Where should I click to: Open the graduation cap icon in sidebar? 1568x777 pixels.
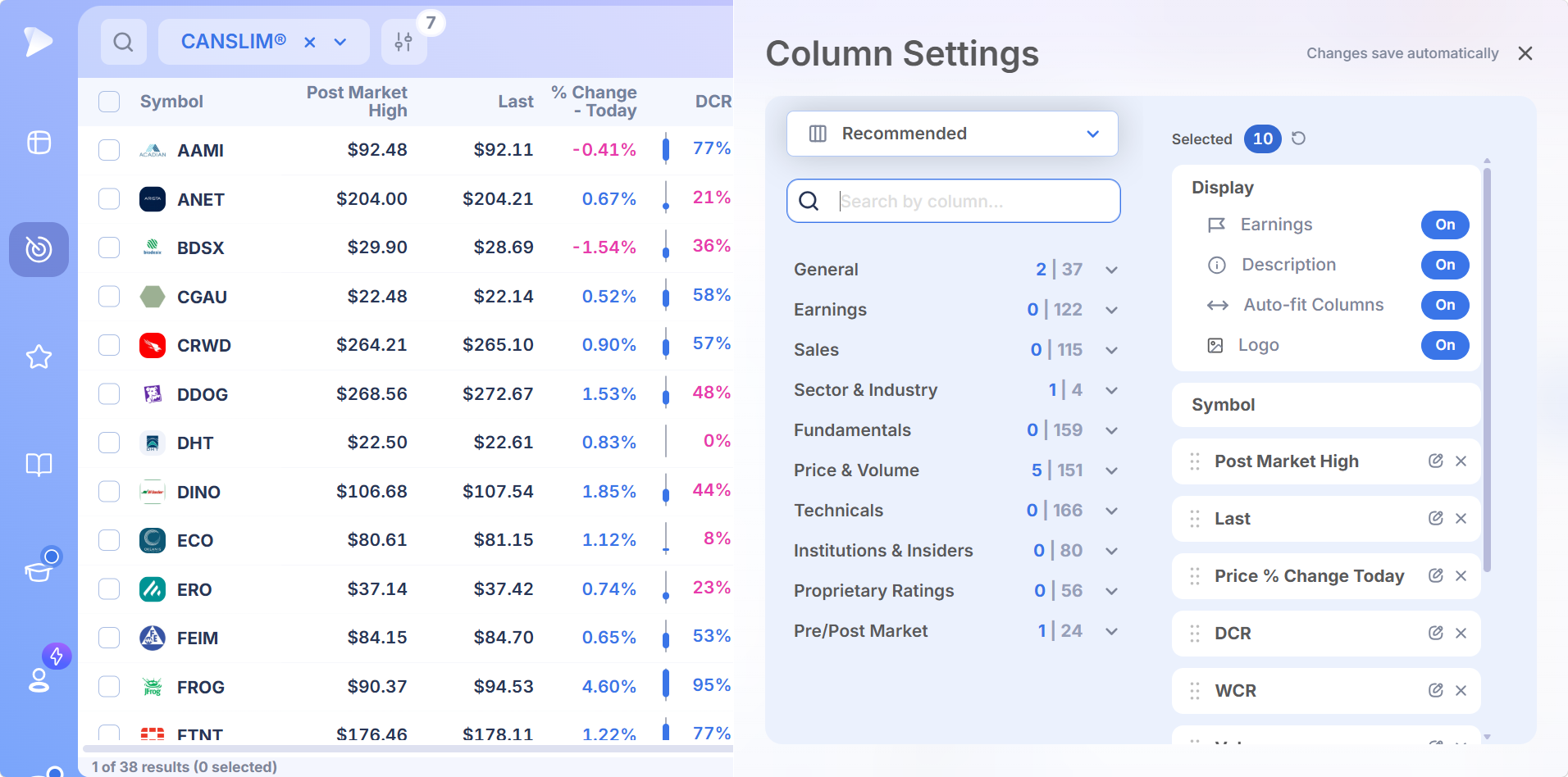pos(39,570)
